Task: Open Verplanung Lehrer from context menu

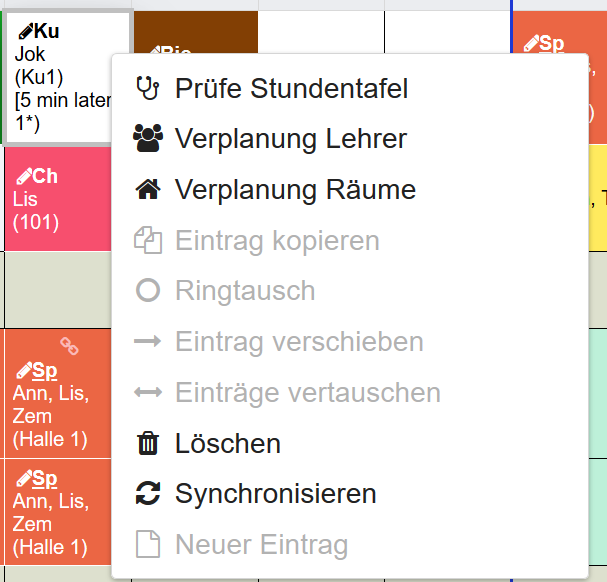Action: [x=290, y=139]
